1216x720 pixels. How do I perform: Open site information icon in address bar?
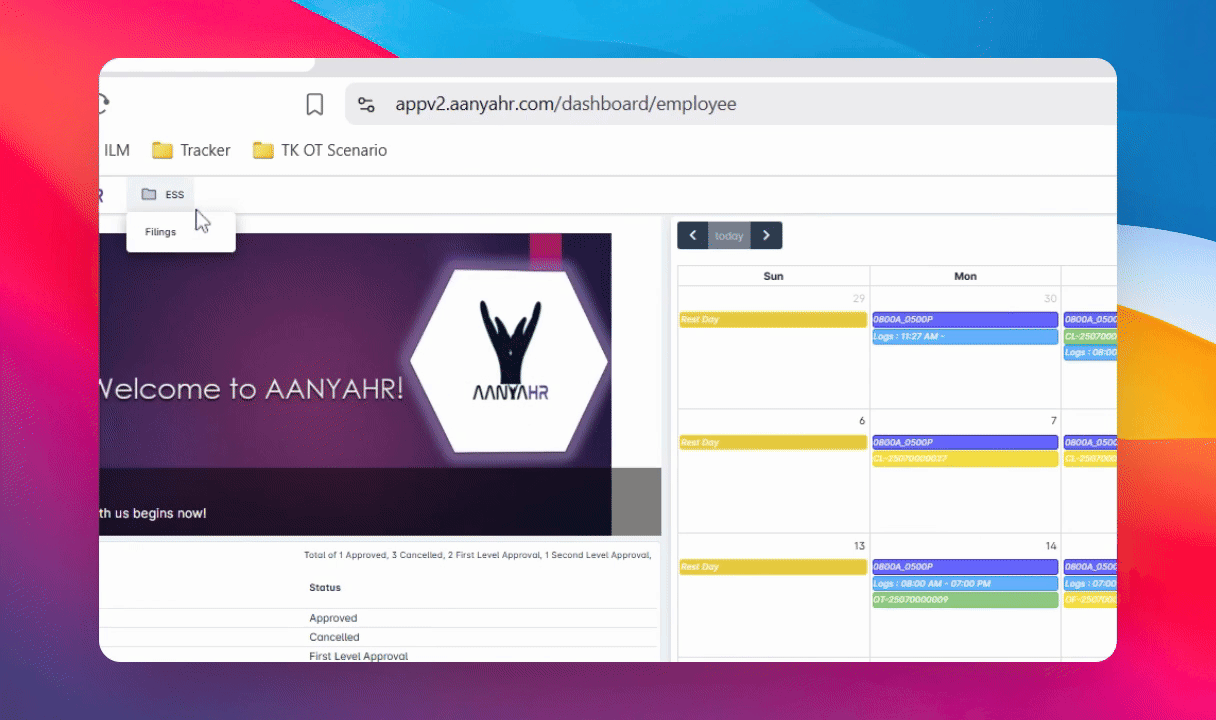tap(366, 104)
